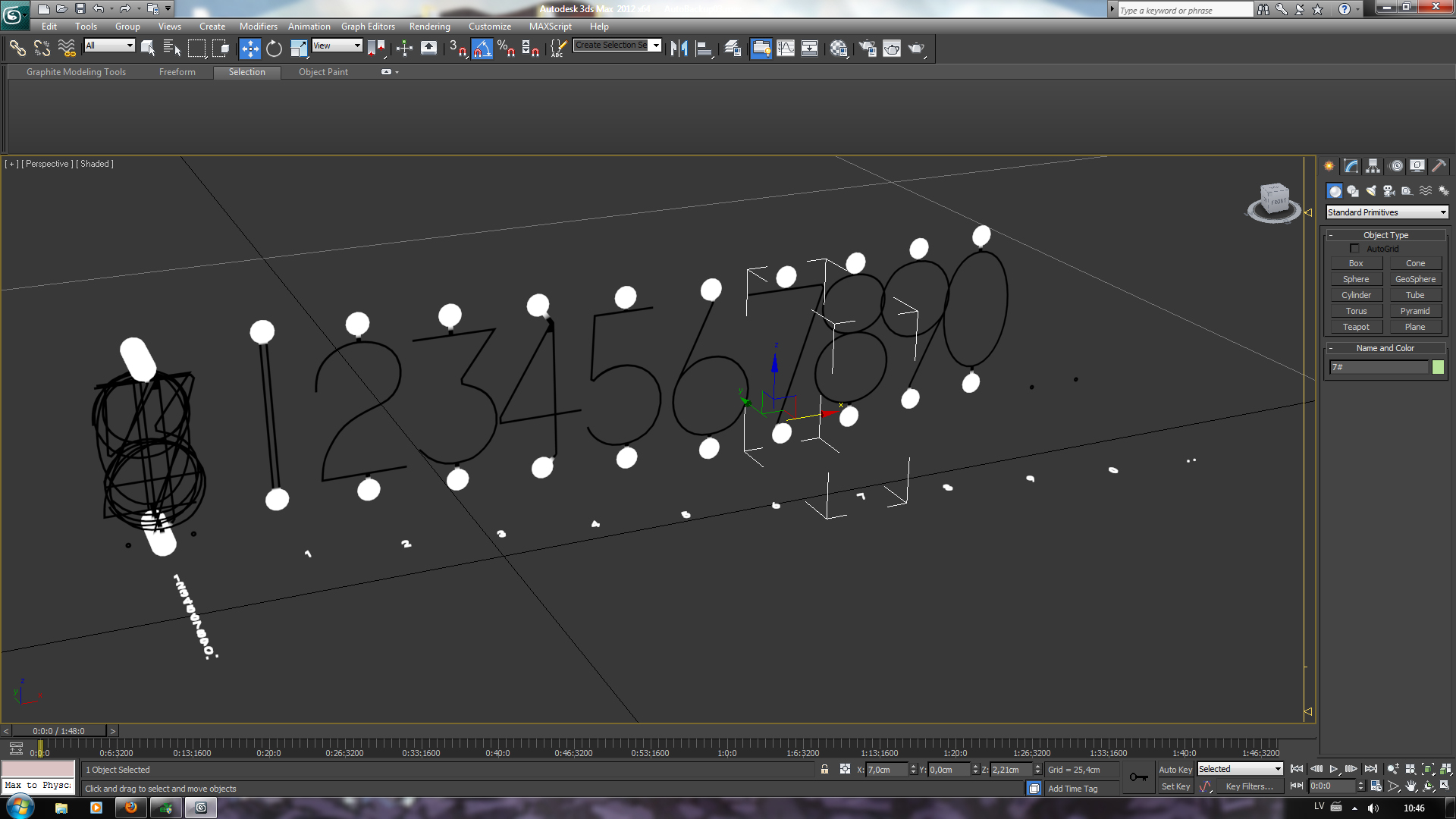This screenshot has width=1456, height=819.
Task: Click the Teapot primitive button
Action: tap(1356, 327)
